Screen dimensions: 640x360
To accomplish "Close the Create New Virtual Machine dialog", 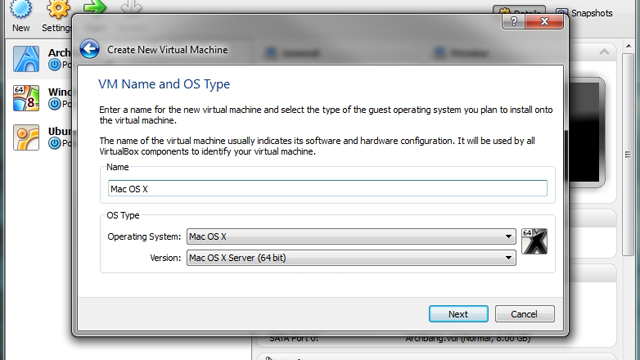I will click(x=544, y=21).
